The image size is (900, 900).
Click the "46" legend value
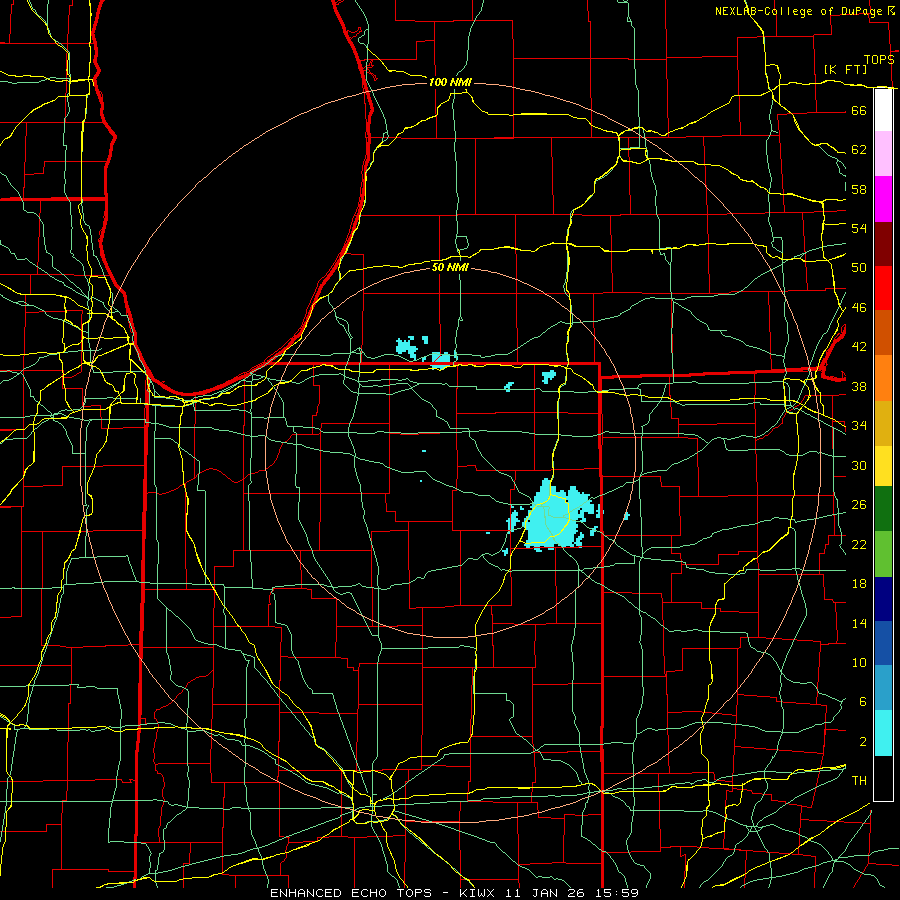pyautogui.click(x=859, y=308)
